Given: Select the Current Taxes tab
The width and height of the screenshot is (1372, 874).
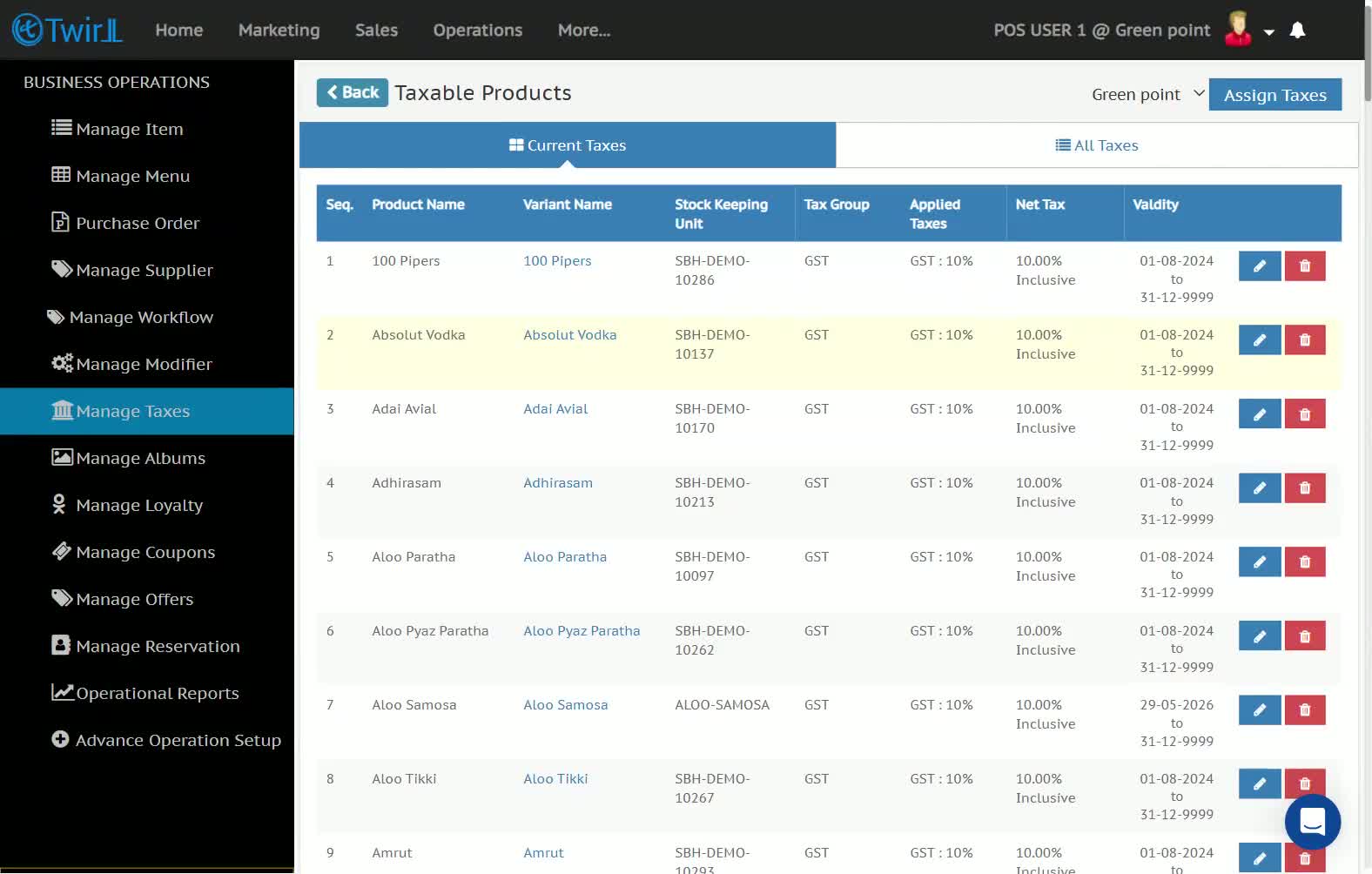Looking at the screenshot, I should (x=568, y=145).
